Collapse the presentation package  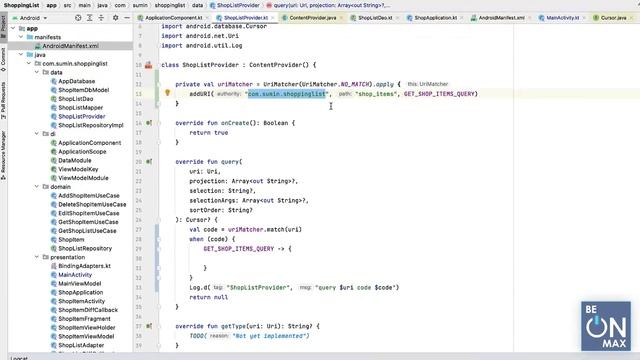coord(37,257)
